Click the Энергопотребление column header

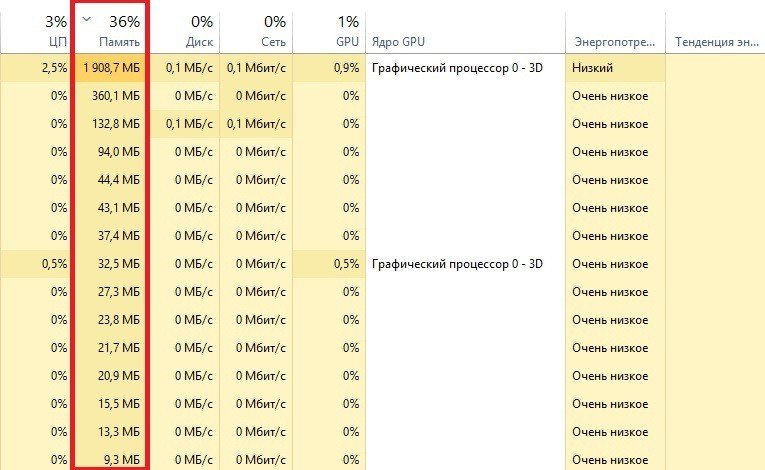(615, 31)
